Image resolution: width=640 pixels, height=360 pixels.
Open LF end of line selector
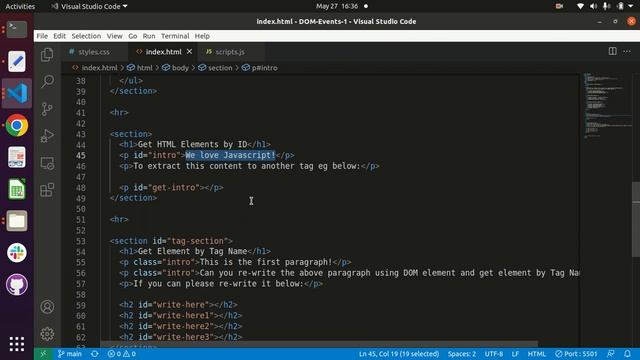pos(515,354)
